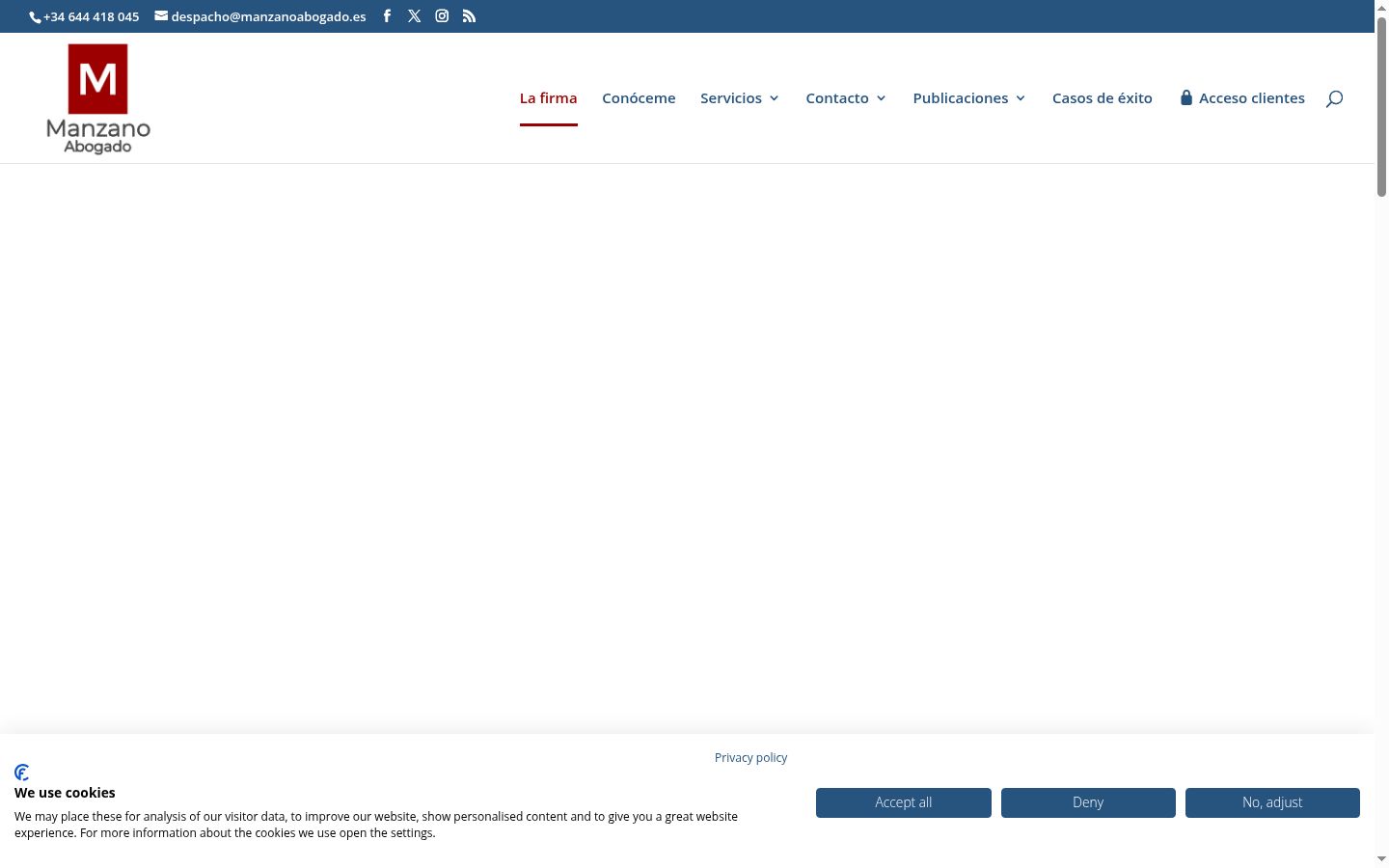Expand the Contacto submenu arrow
1389x868 pixels.
(x=881, y=98)
